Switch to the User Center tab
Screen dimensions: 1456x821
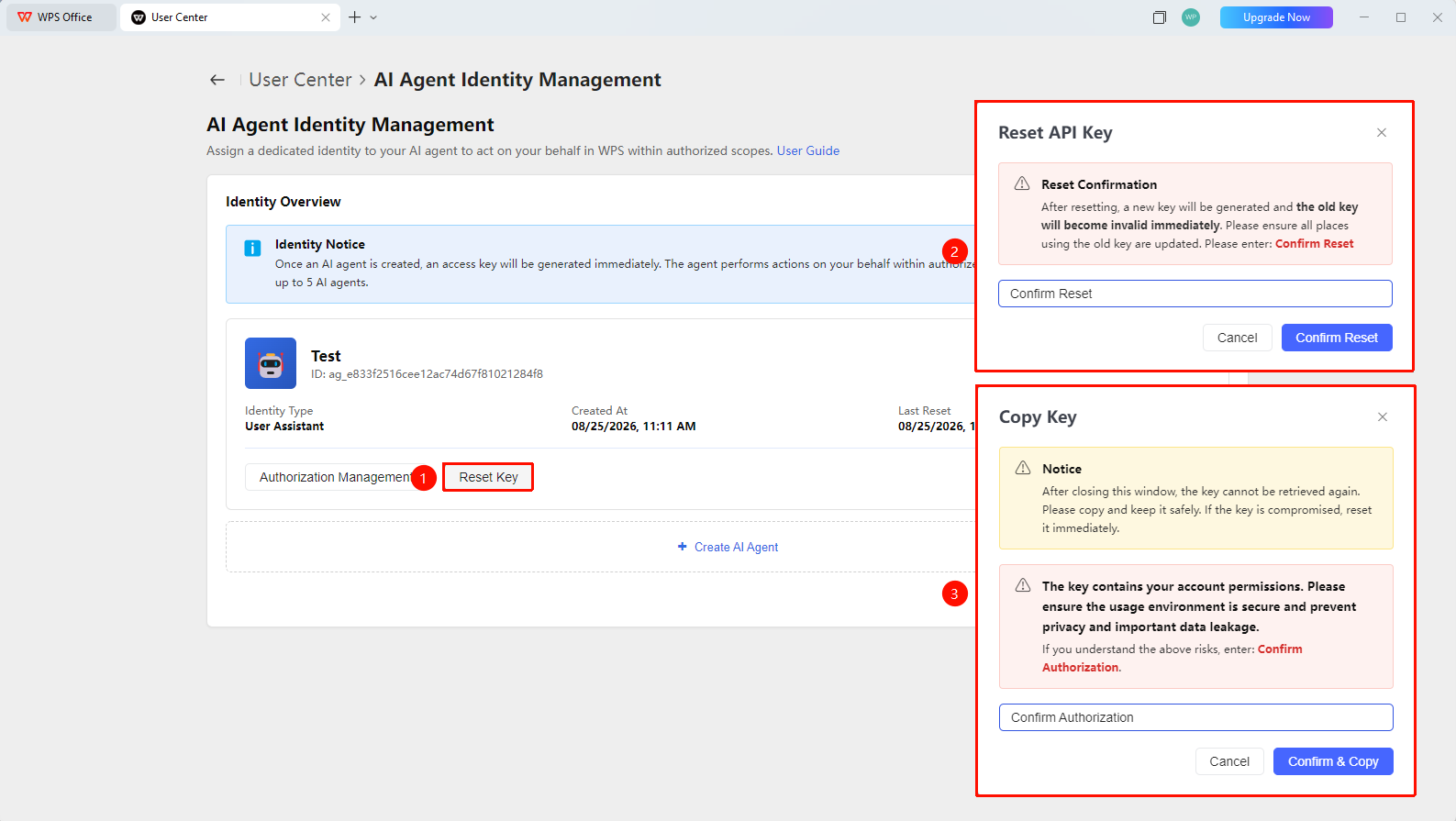(x=229, y=17)
